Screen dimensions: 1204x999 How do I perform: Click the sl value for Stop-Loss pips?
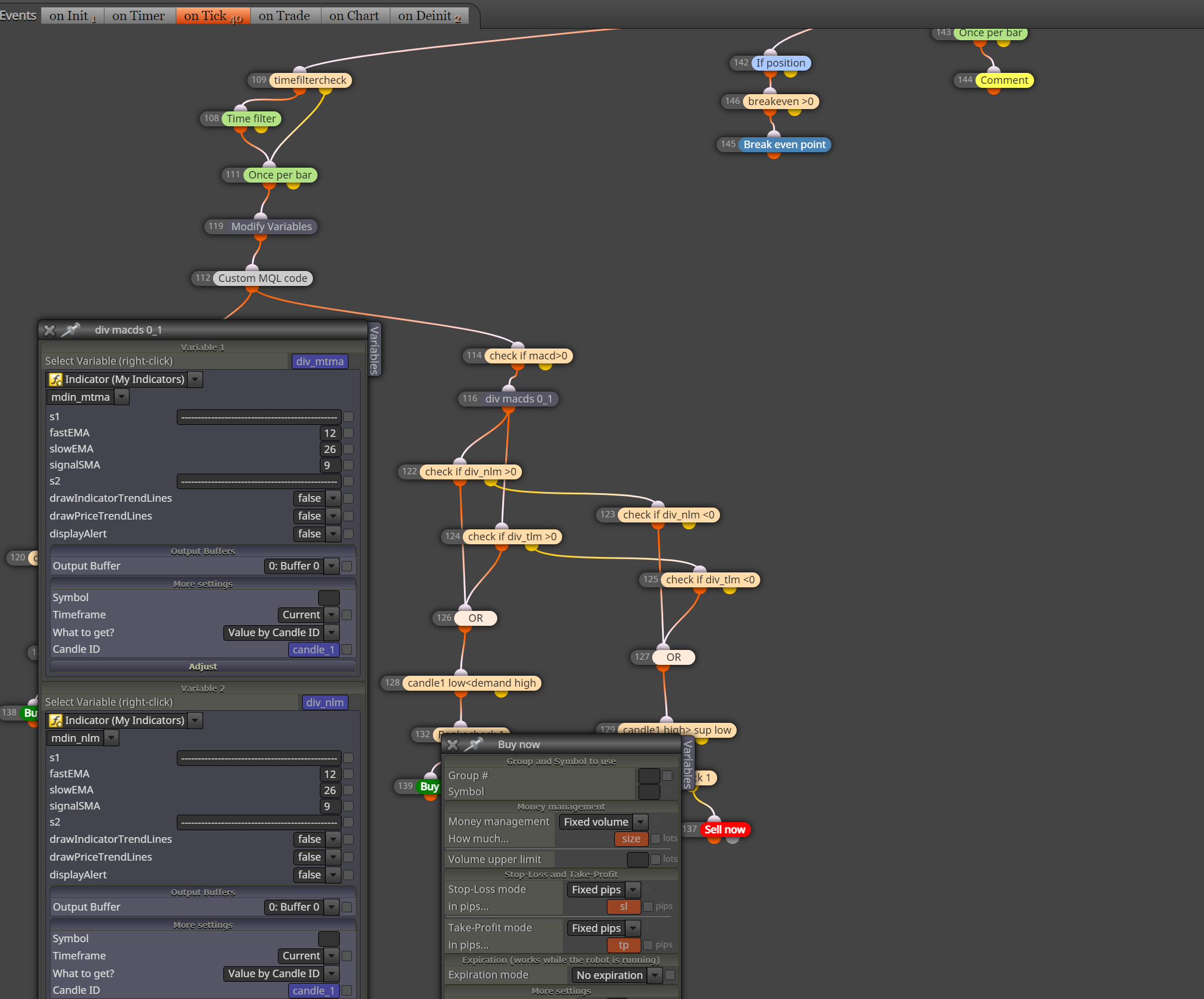tap(624, 907)
